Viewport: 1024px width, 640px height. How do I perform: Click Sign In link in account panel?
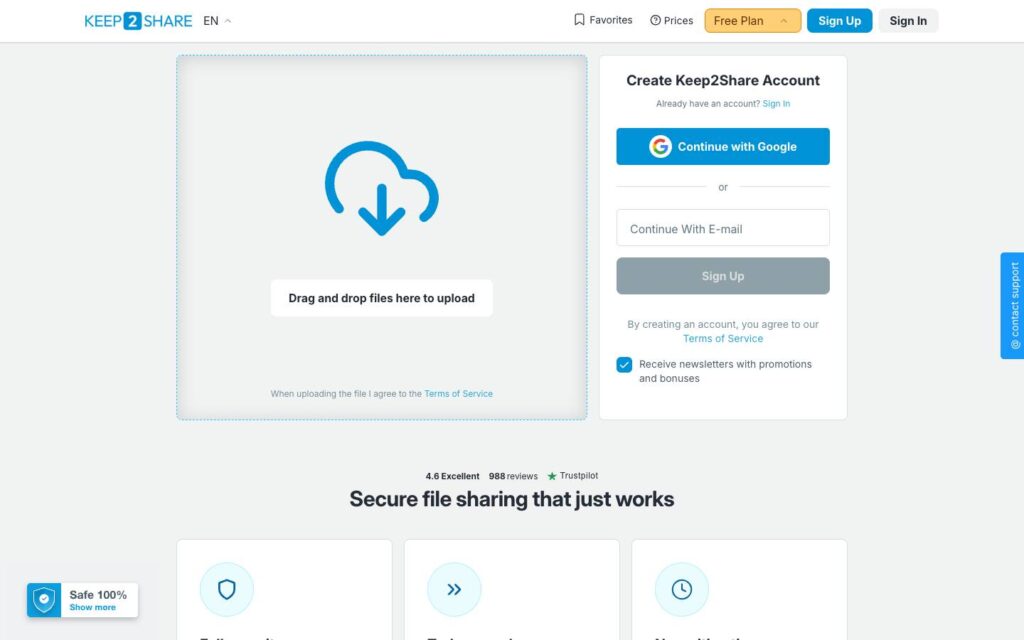776,104
